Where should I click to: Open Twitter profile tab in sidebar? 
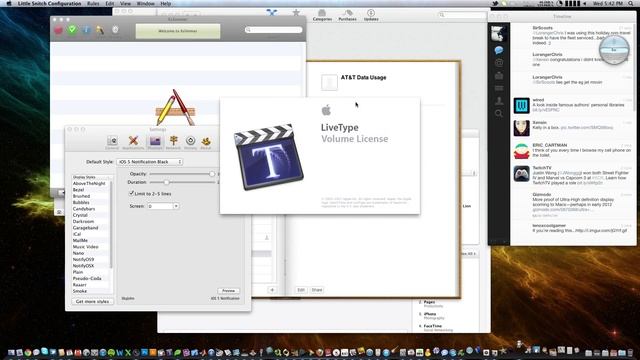tap(499, 101)
